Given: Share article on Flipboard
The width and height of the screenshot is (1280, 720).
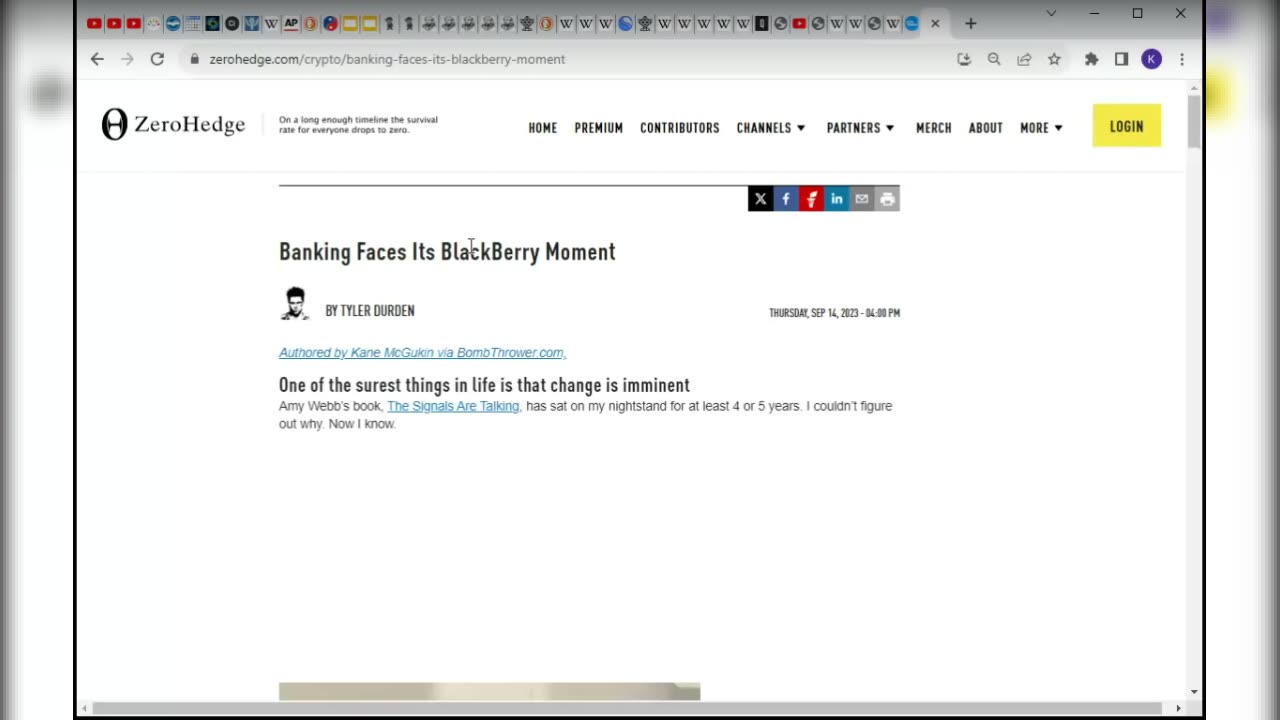Looking at the screenshot, I should (x=811, y=199).
